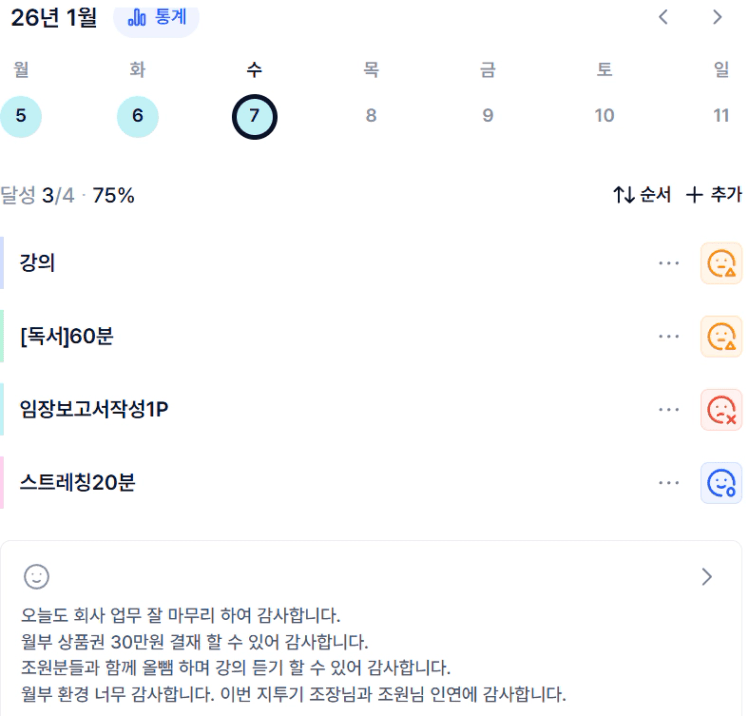Toggle the status face for 강의
The width and height of the screenshot is (749, 716).
721,263
